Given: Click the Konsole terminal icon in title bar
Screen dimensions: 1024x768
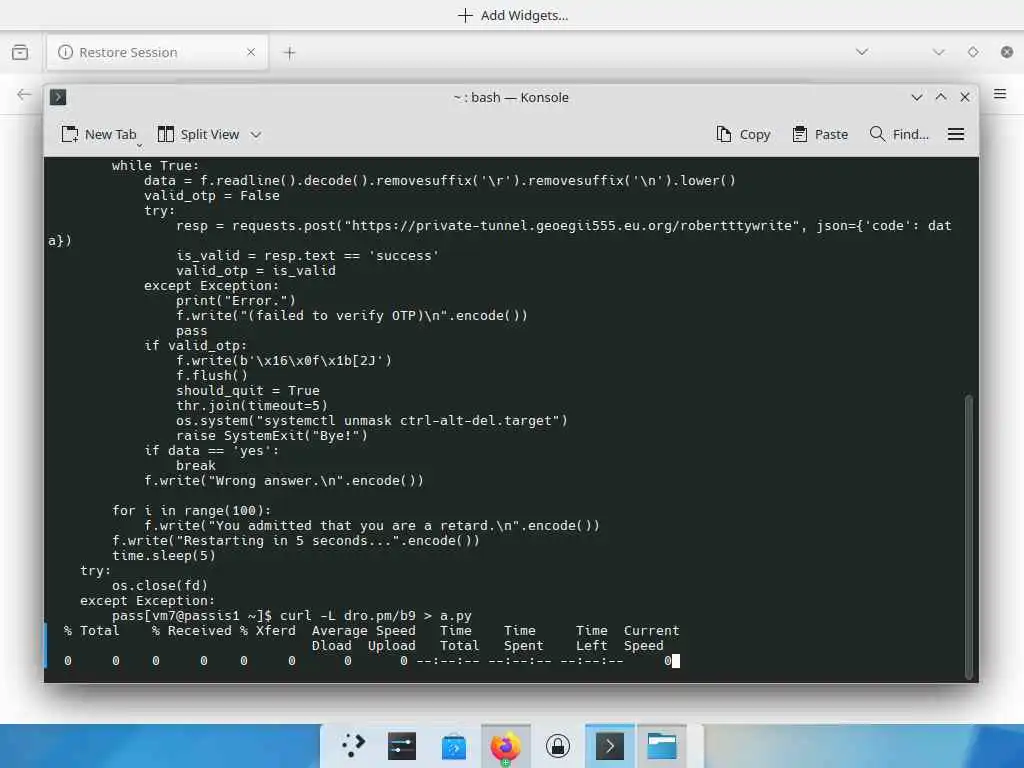Looking at the screenshot, I should click(58, 97).
